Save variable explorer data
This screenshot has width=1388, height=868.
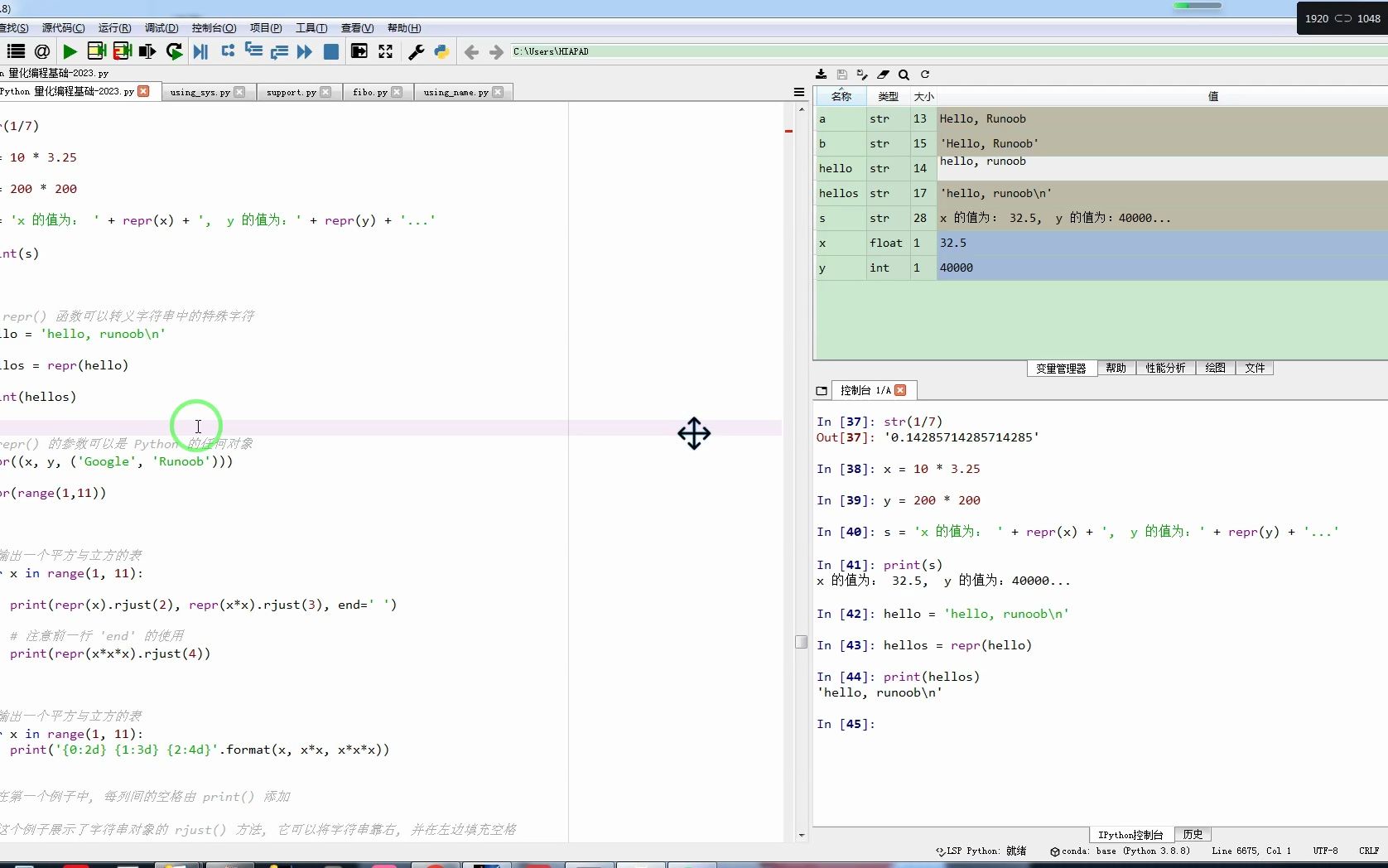[842, 75]
